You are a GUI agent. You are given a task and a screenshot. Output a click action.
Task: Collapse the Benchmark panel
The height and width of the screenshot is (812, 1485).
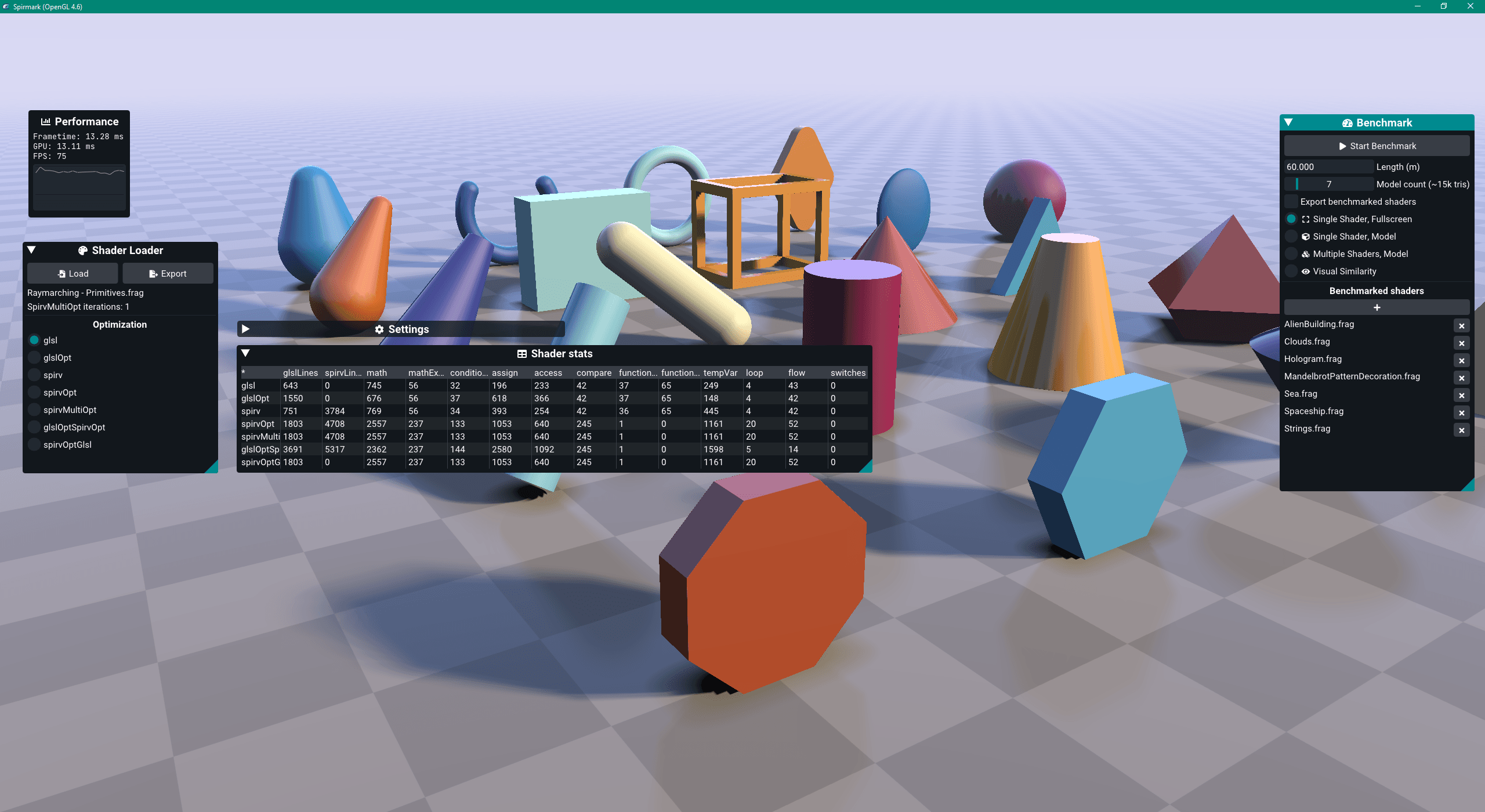click(x=1288, y=122)
